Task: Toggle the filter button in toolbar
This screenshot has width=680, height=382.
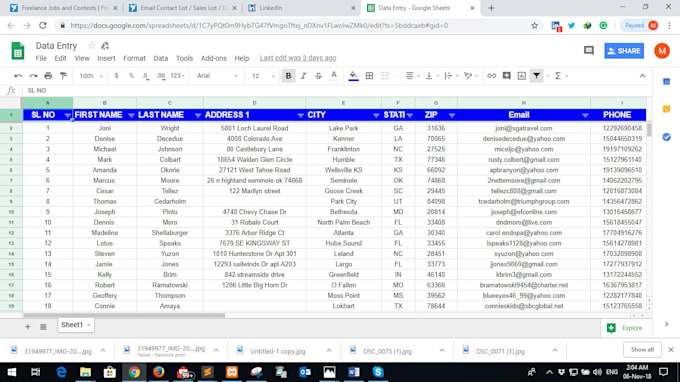Action: 536,76
